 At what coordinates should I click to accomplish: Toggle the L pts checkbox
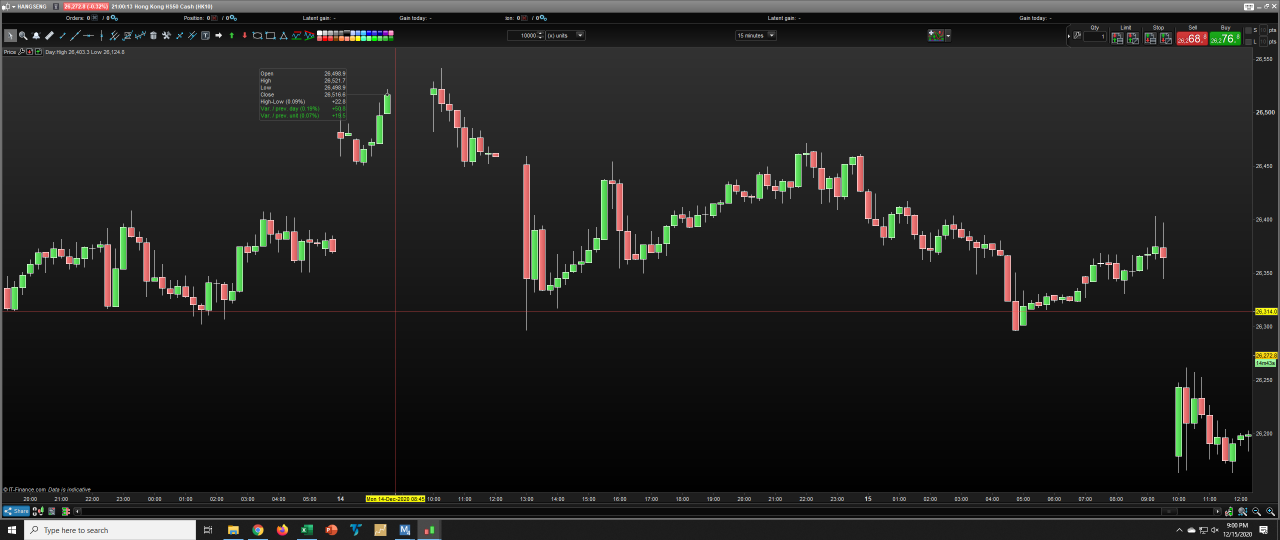pyautogui.click(x=1248, y=42)
